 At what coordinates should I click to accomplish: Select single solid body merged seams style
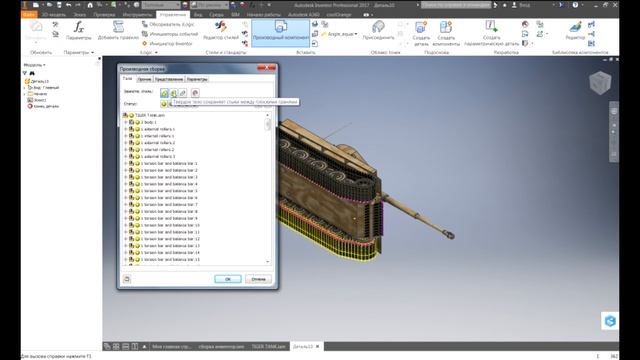pyautogui.click(x=164, y=93)
